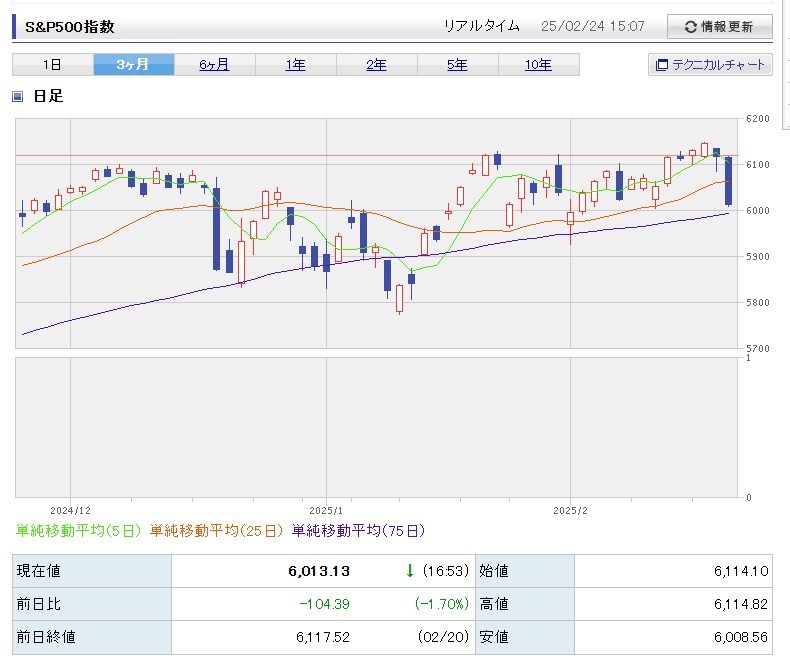Show the 1年 chart range
790x668 pixels.
coord(295,65)
